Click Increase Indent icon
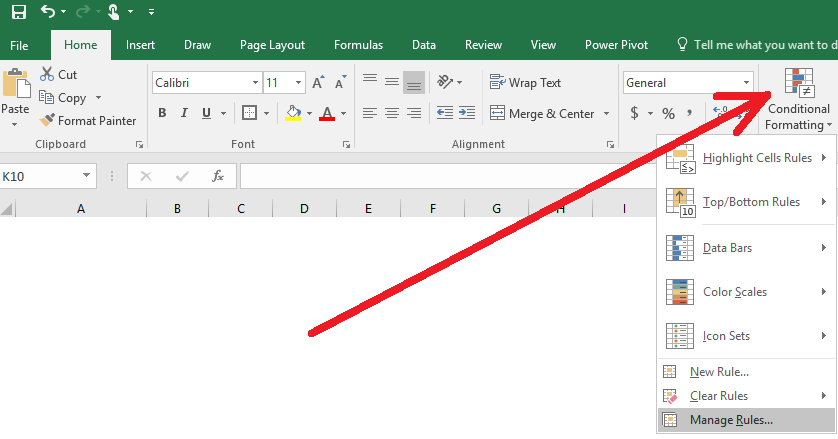 (x=467, y=113)
